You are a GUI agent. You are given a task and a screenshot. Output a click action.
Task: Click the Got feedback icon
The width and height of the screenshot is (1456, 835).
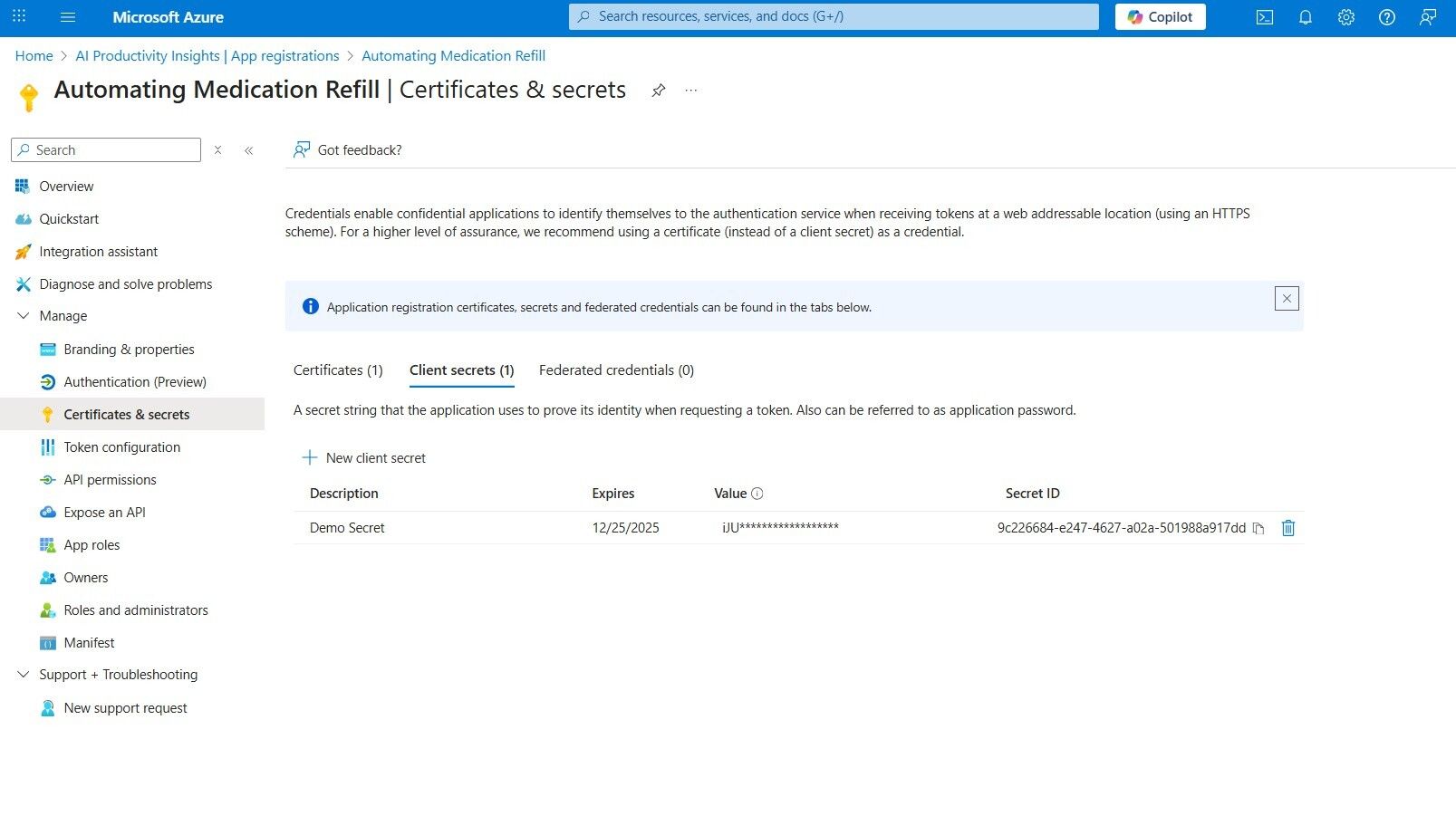click(x=302, y=149)
